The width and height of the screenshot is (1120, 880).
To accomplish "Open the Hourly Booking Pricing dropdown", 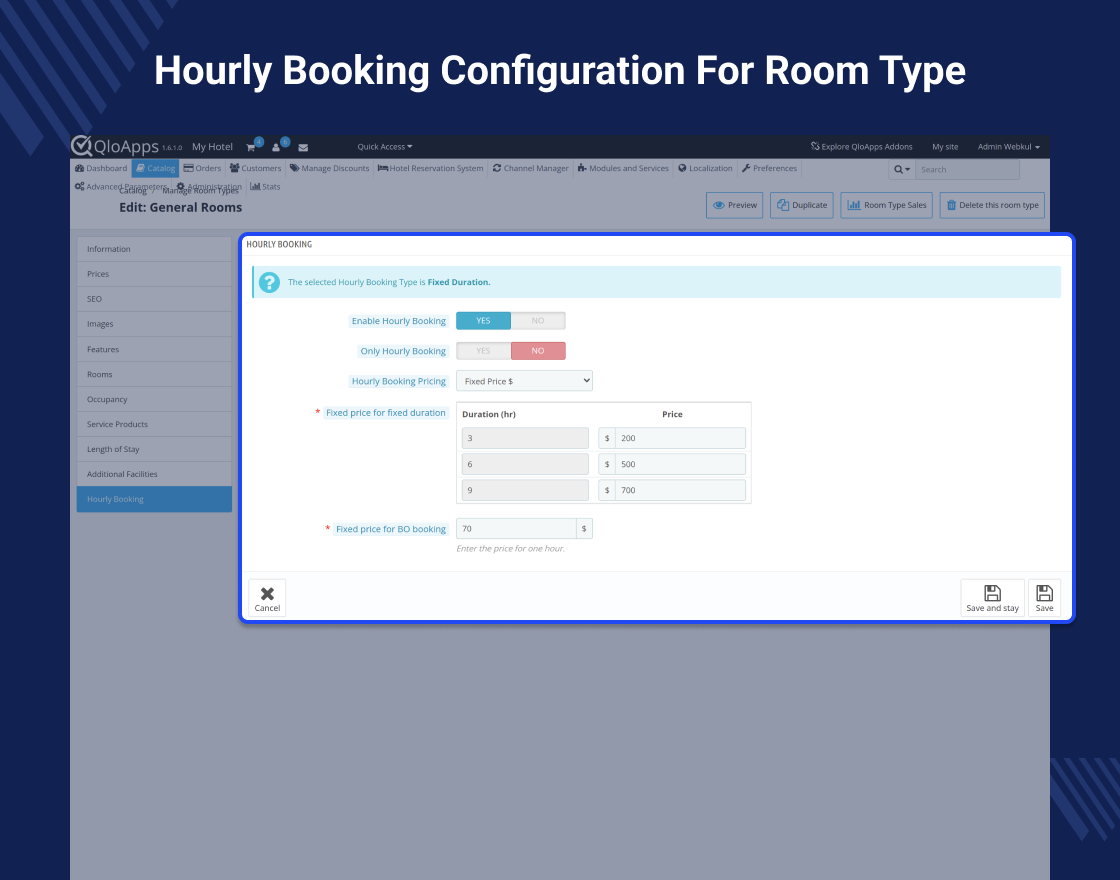I will tap(524, 380).
